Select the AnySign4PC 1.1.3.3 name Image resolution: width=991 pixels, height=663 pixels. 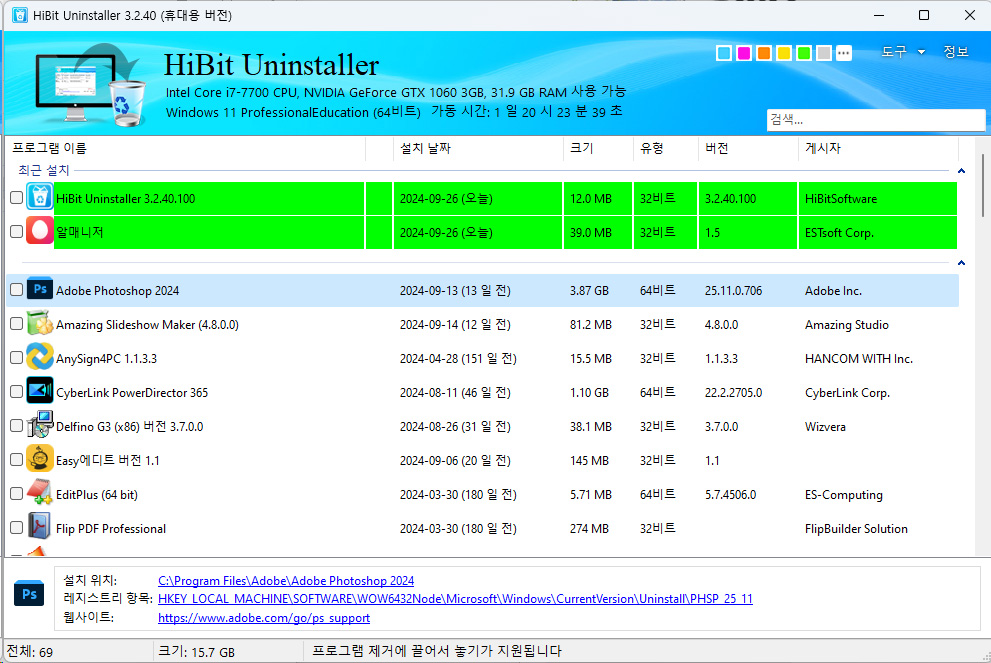pyautogui.click(x=106, y=359)
